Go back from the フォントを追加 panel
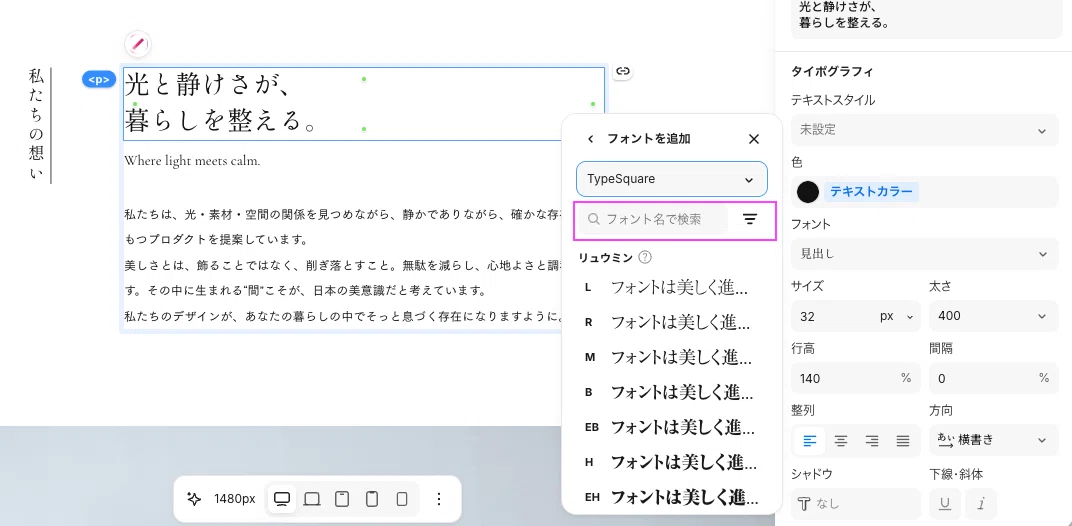Screen dimensions: 1072x526 coord(591,139)
